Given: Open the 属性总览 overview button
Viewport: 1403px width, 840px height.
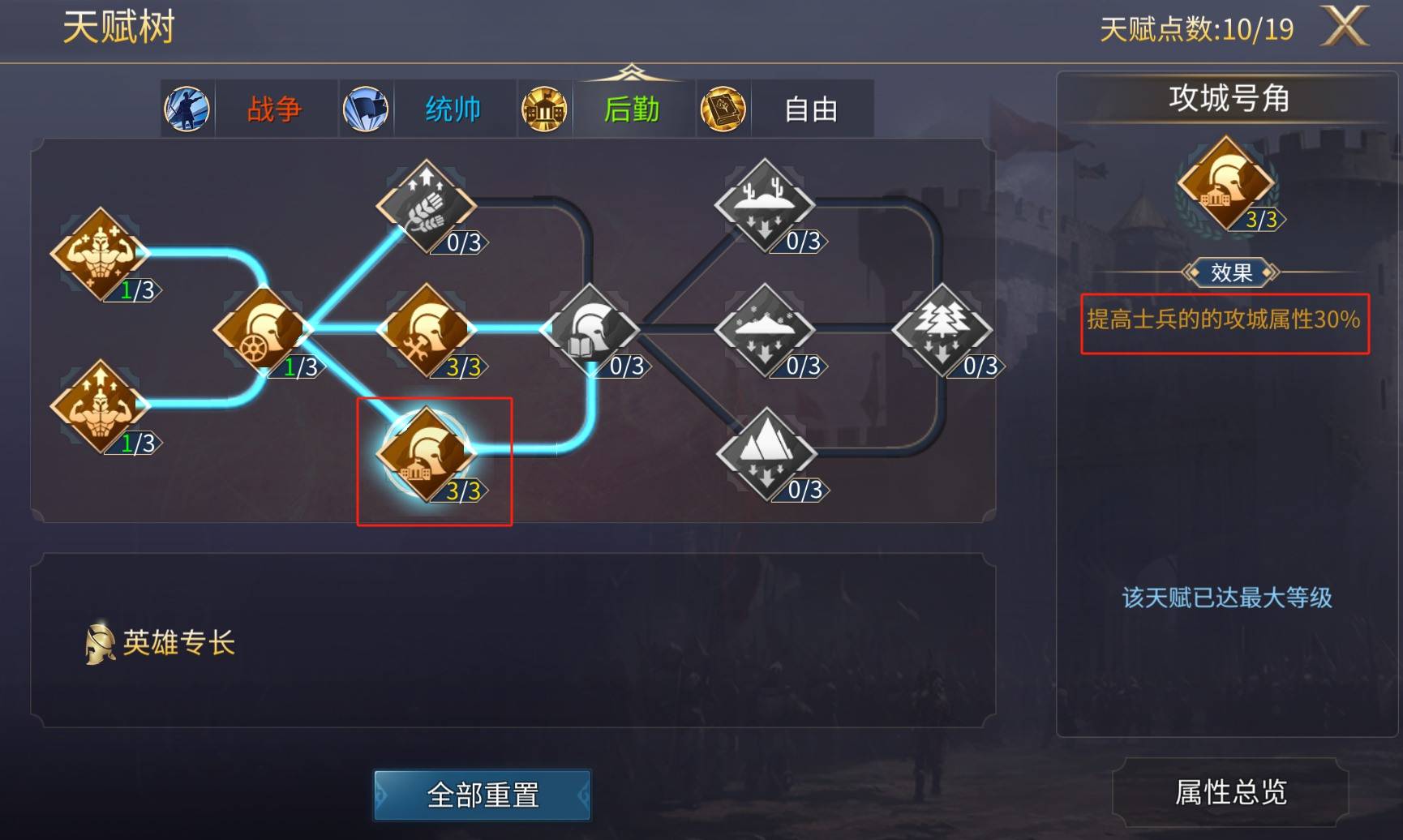Looking at the screenshot, I should tap(1230, 792).
